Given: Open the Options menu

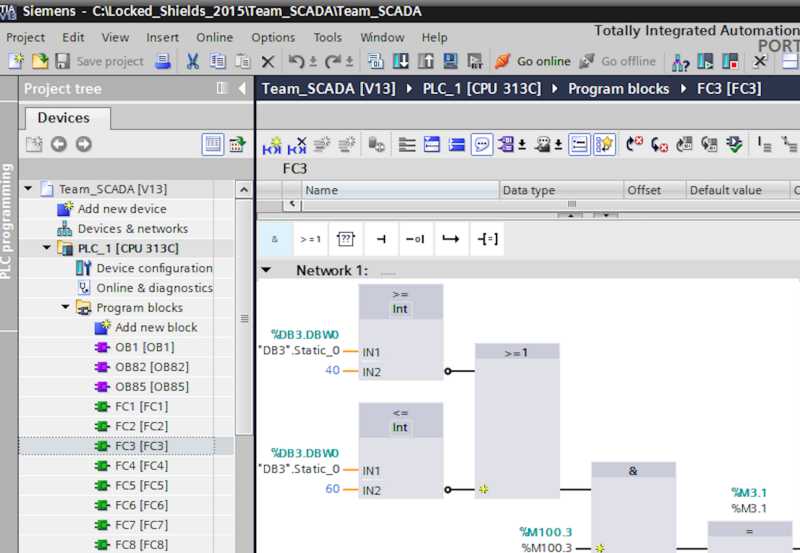Looking at the screenshot, I should (x=273, y=37).
